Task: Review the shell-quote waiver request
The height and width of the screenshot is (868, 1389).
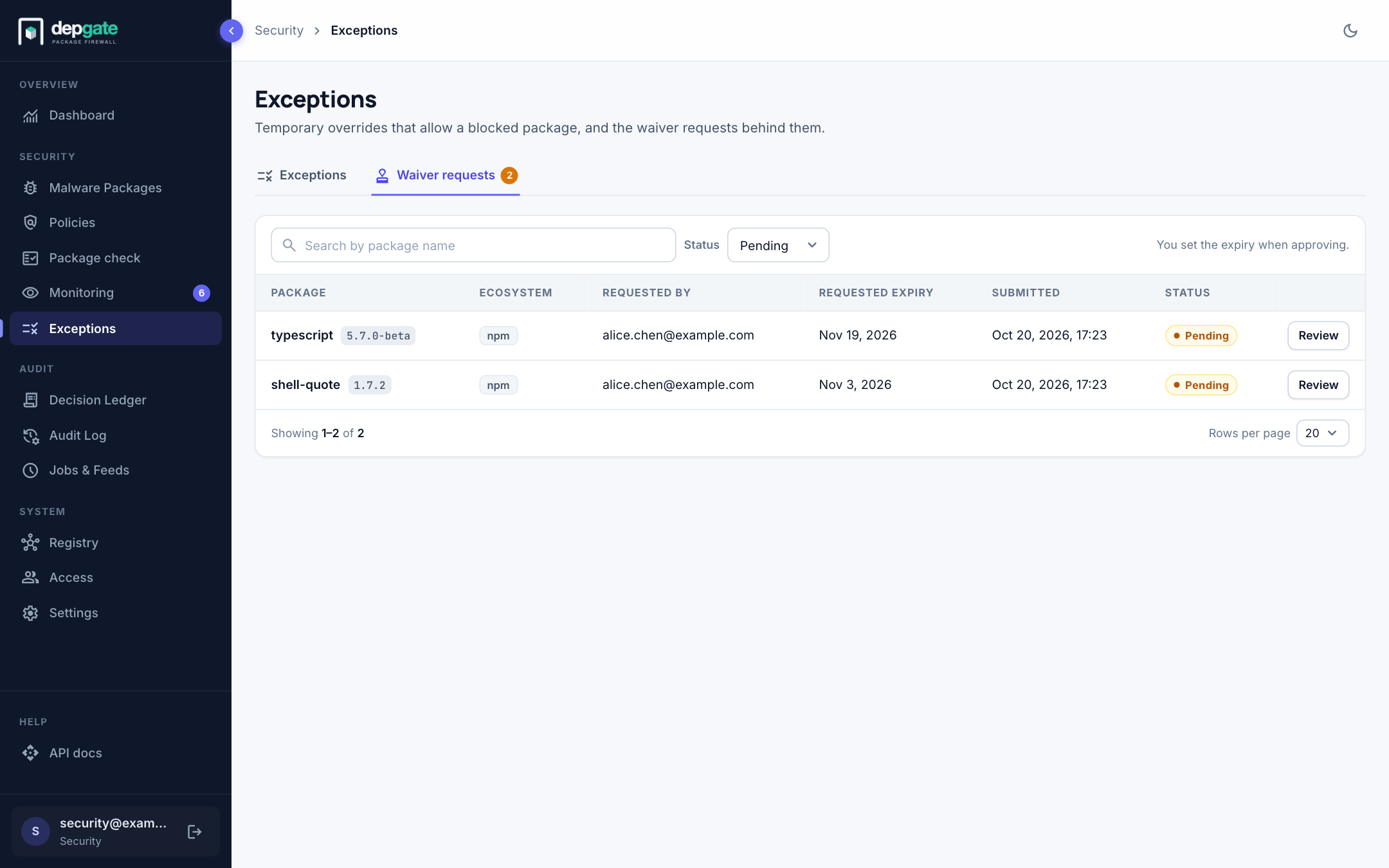Action: (x=1318, y=384)
